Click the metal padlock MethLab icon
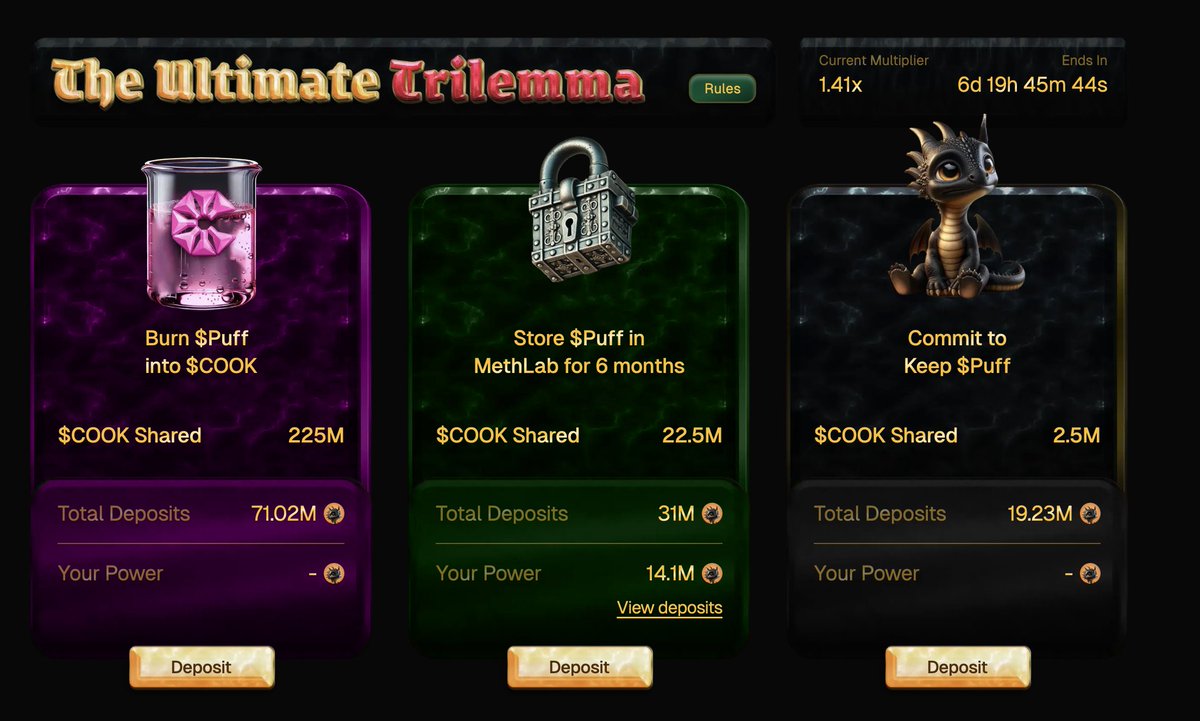Image resolution: width=1200 pixels, height=721 pixels. [583, 207]
